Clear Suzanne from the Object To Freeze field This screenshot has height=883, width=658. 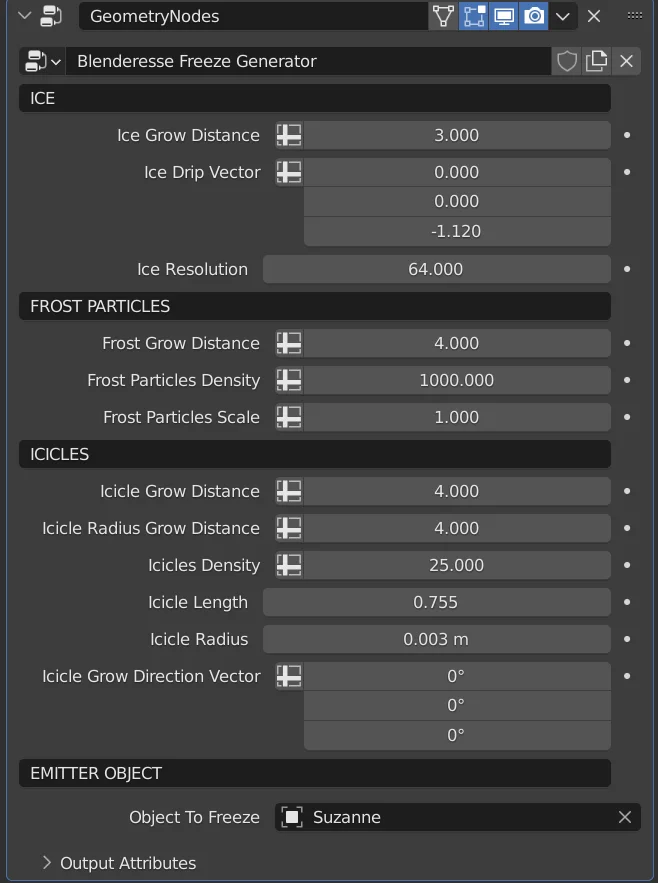625,817
